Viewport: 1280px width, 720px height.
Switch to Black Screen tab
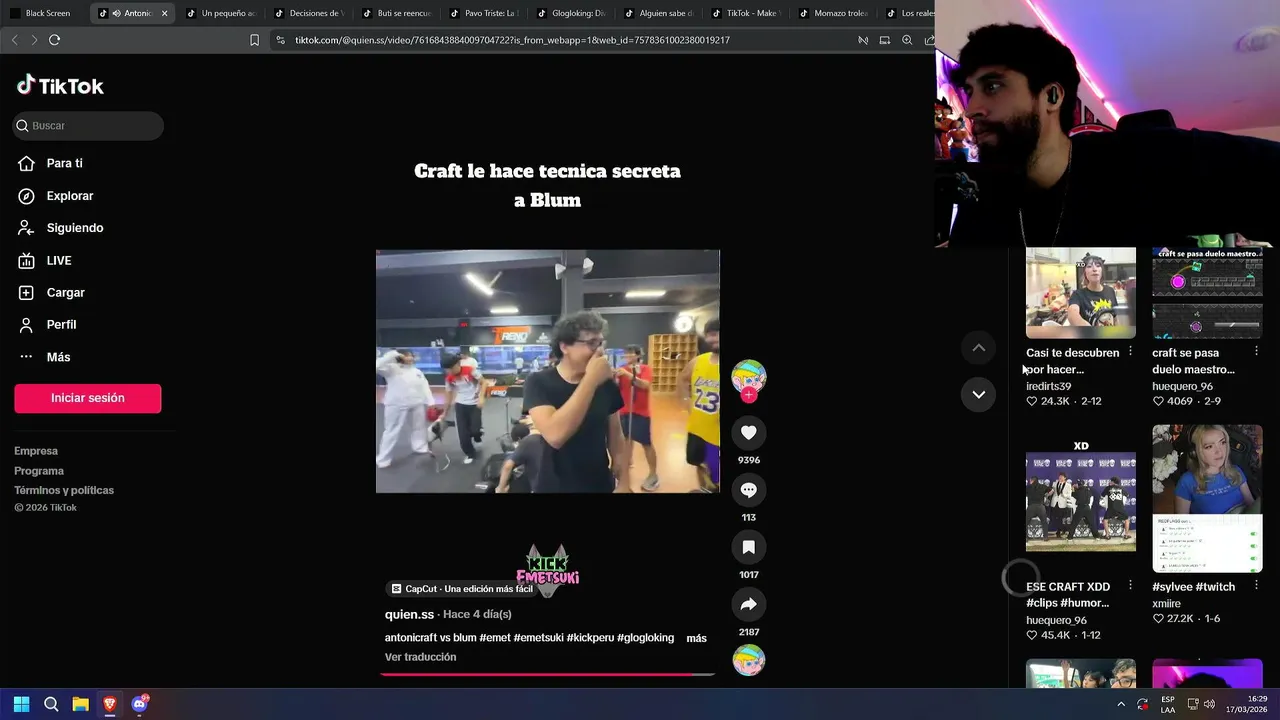(45, 13)
